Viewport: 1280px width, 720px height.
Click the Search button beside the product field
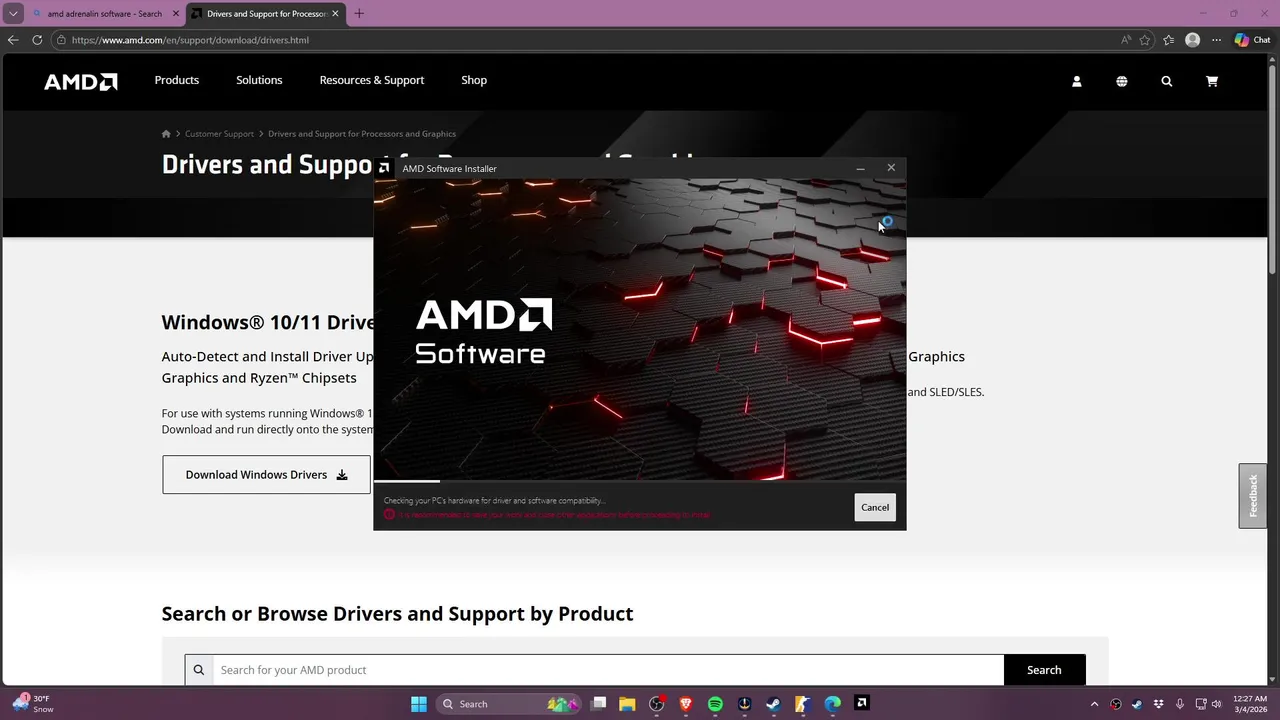tap(1044, 670)
